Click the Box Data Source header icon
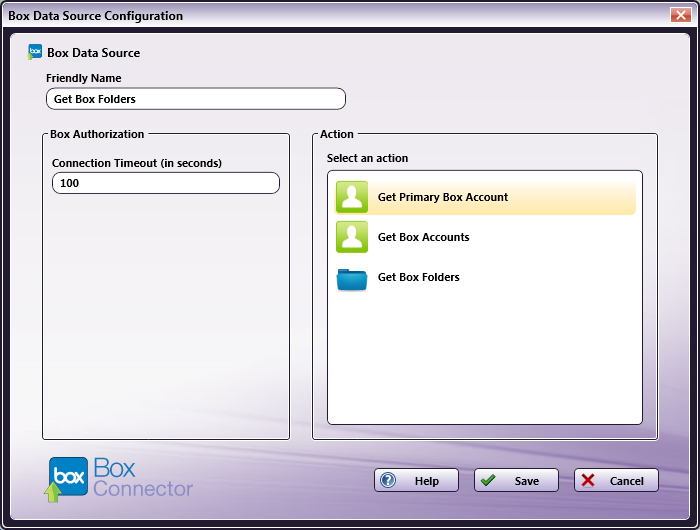This screenshot has width=700, height=530. 35,52
